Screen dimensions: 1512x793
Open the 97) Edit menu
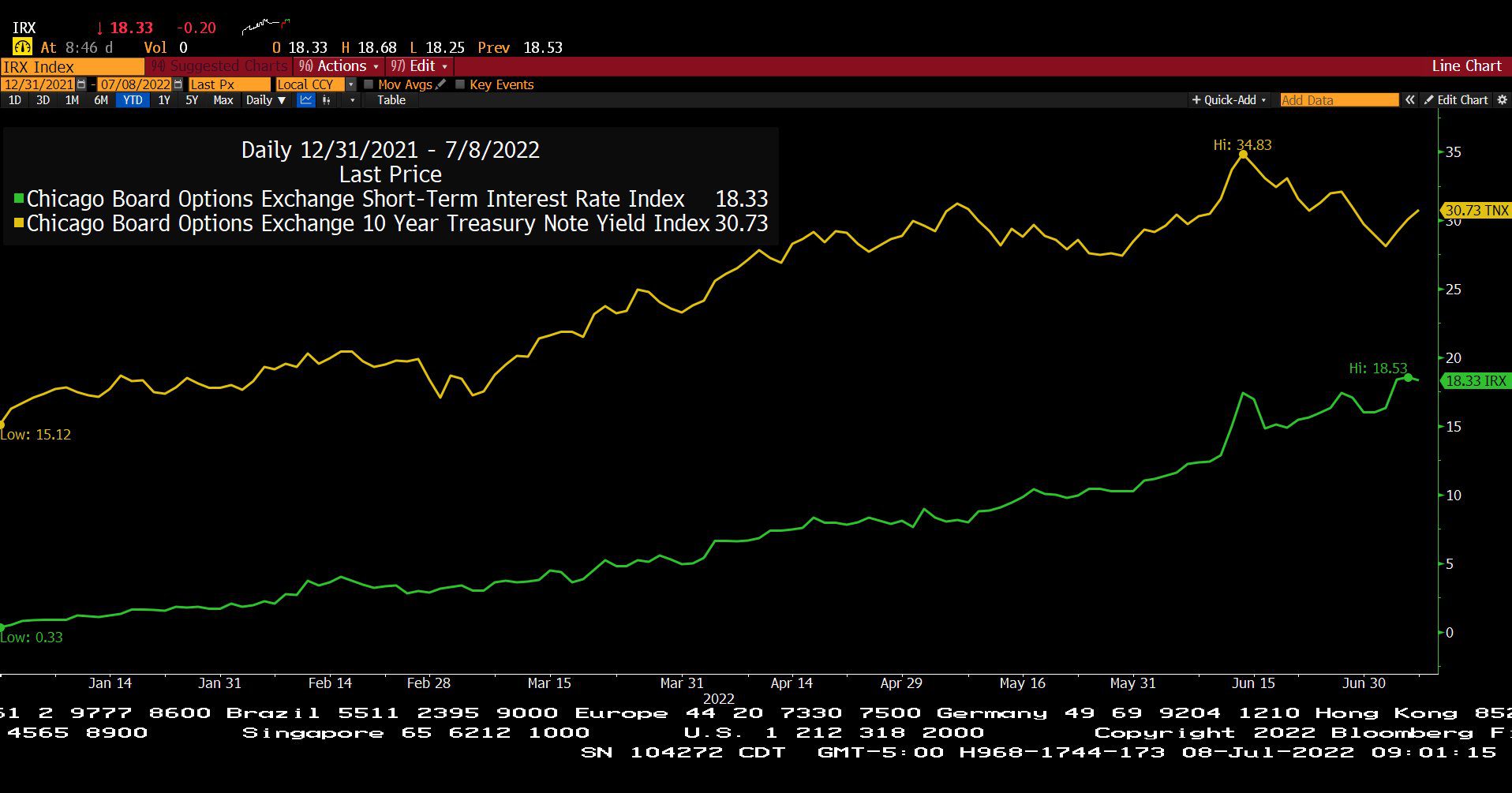tap(419, 66)
